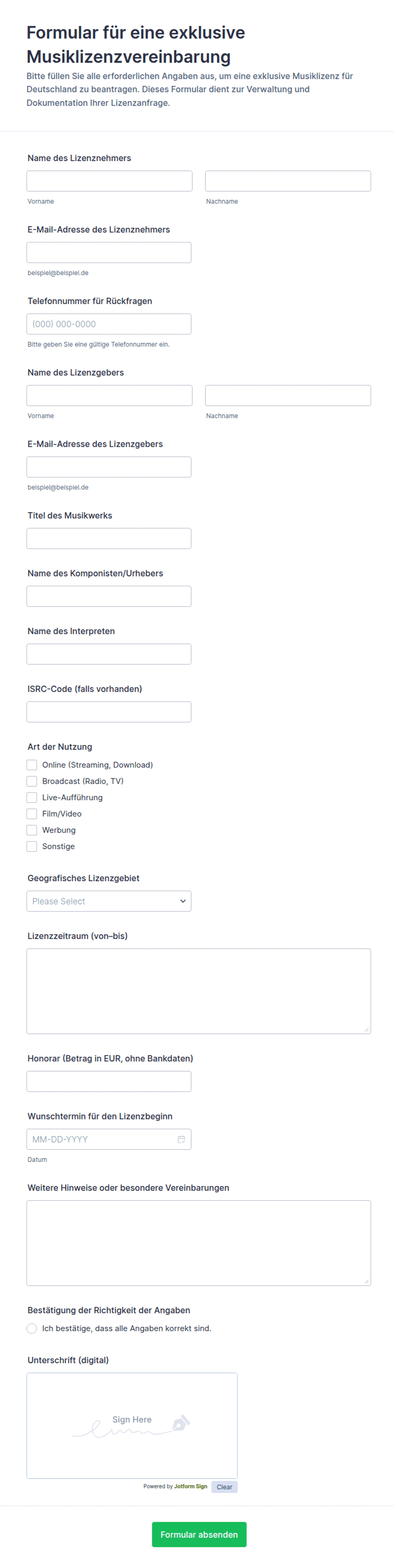Click the Lizenznehmer Vorname input field
The height and width of the screenshot is (1568, 394).
pyautogui.click(x=109, y=181)
